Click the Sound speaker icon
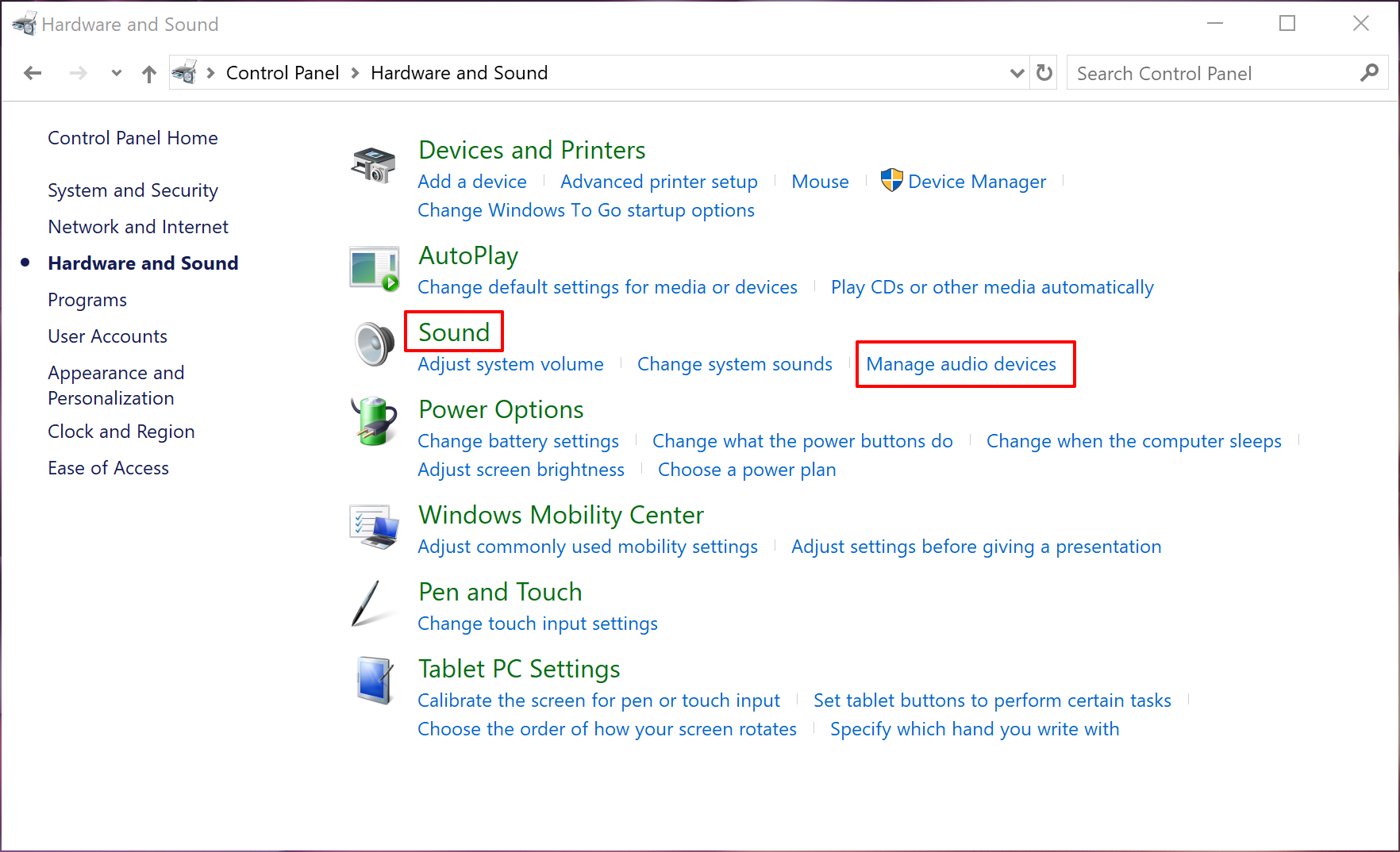The height and width of the screenshot is (852, 1400). [374, 344]
